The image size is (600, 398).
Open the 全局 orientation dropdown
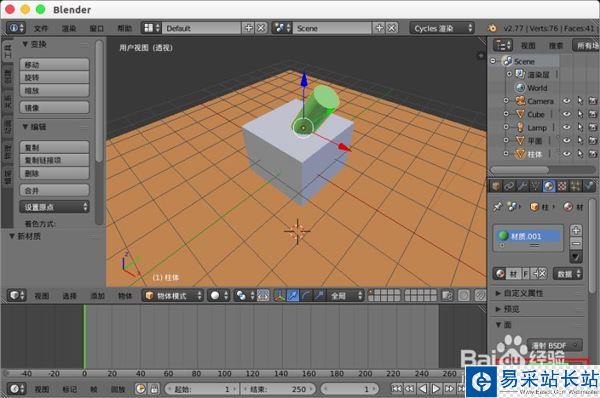pyautogui.click(x=345, y=295)
